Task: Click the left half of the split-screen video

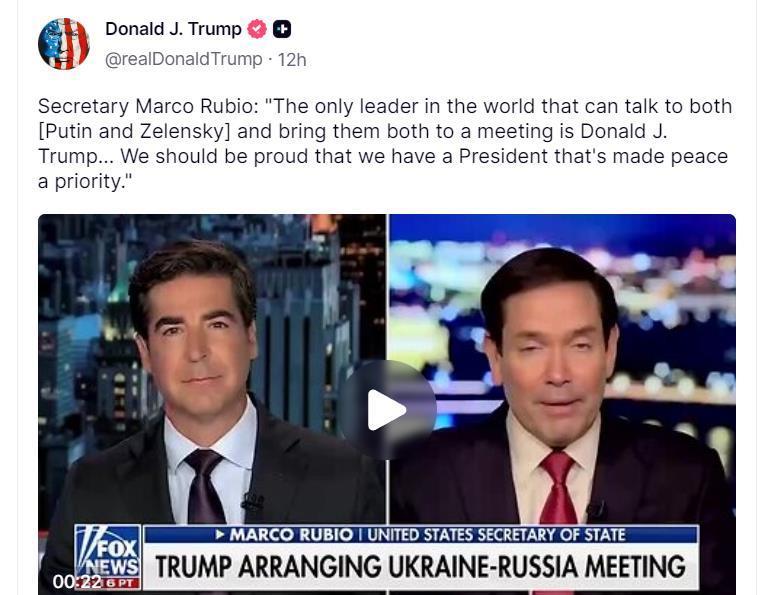Action: 212,404
